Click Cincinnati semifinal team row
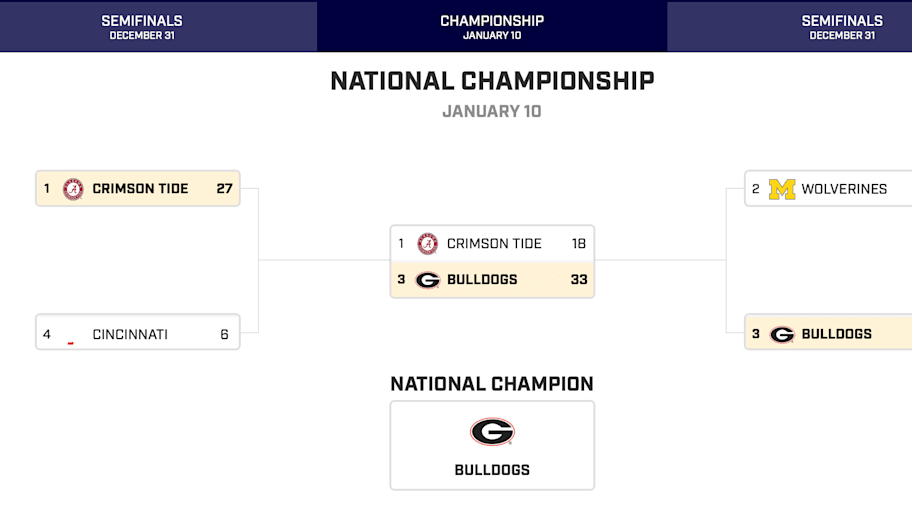This screenshot has height=513, width=912. point(138,334)
